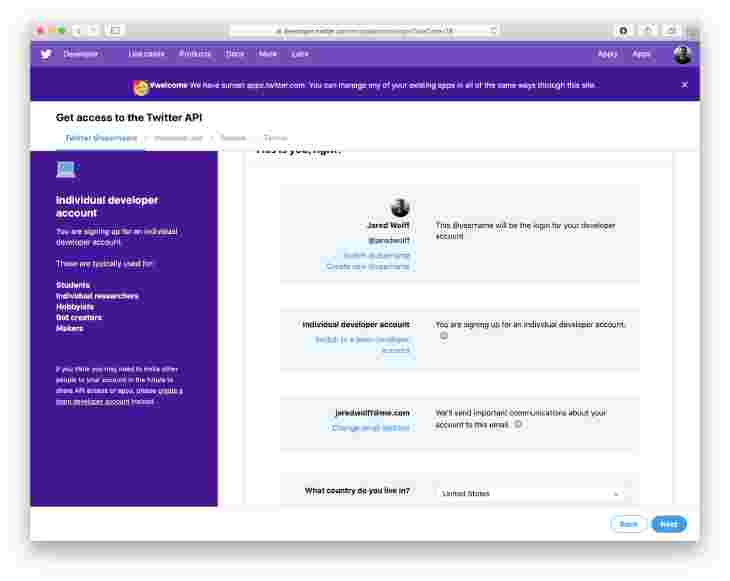This screenshot has height=581, width=730.
Task: Click the Welcome banner emoji icon
Action: coord(141,87)
